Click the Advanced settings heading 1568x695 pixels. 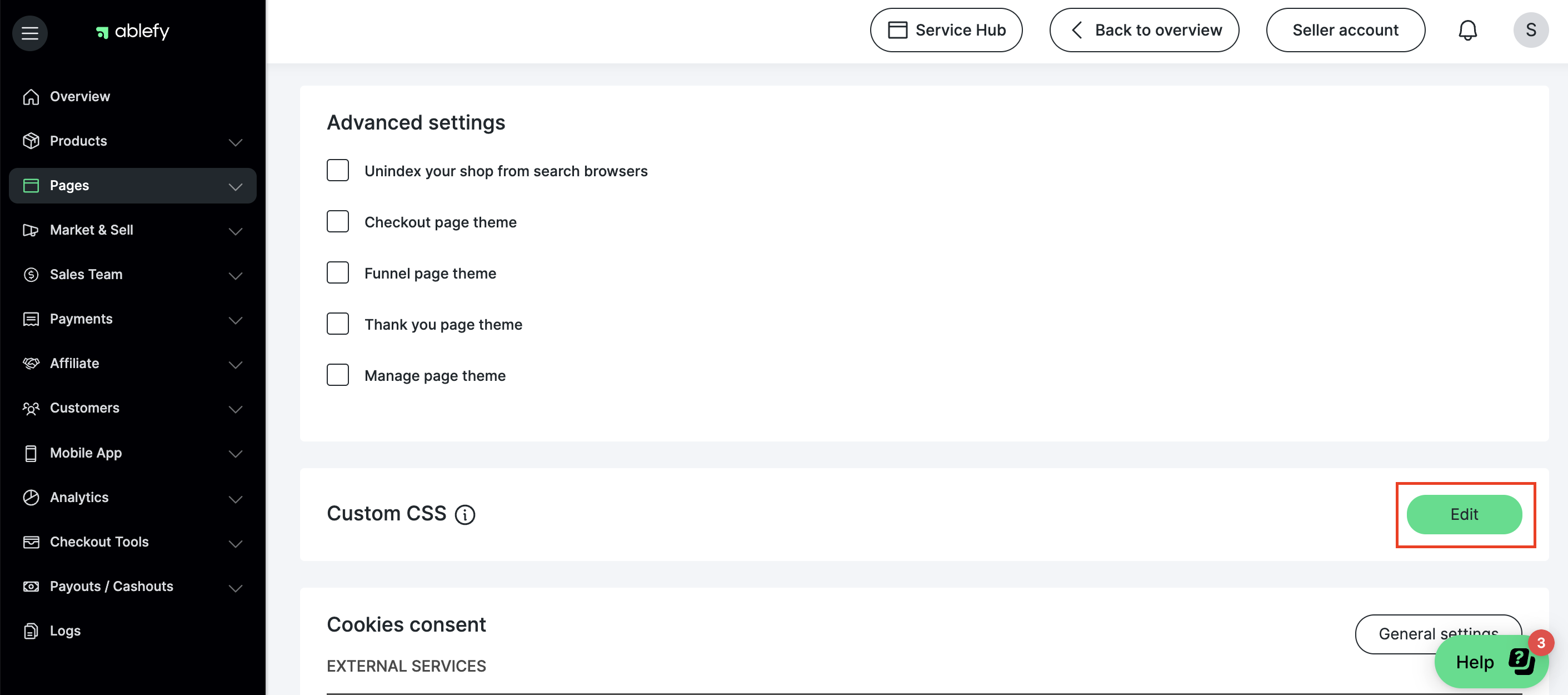[416, 122]
